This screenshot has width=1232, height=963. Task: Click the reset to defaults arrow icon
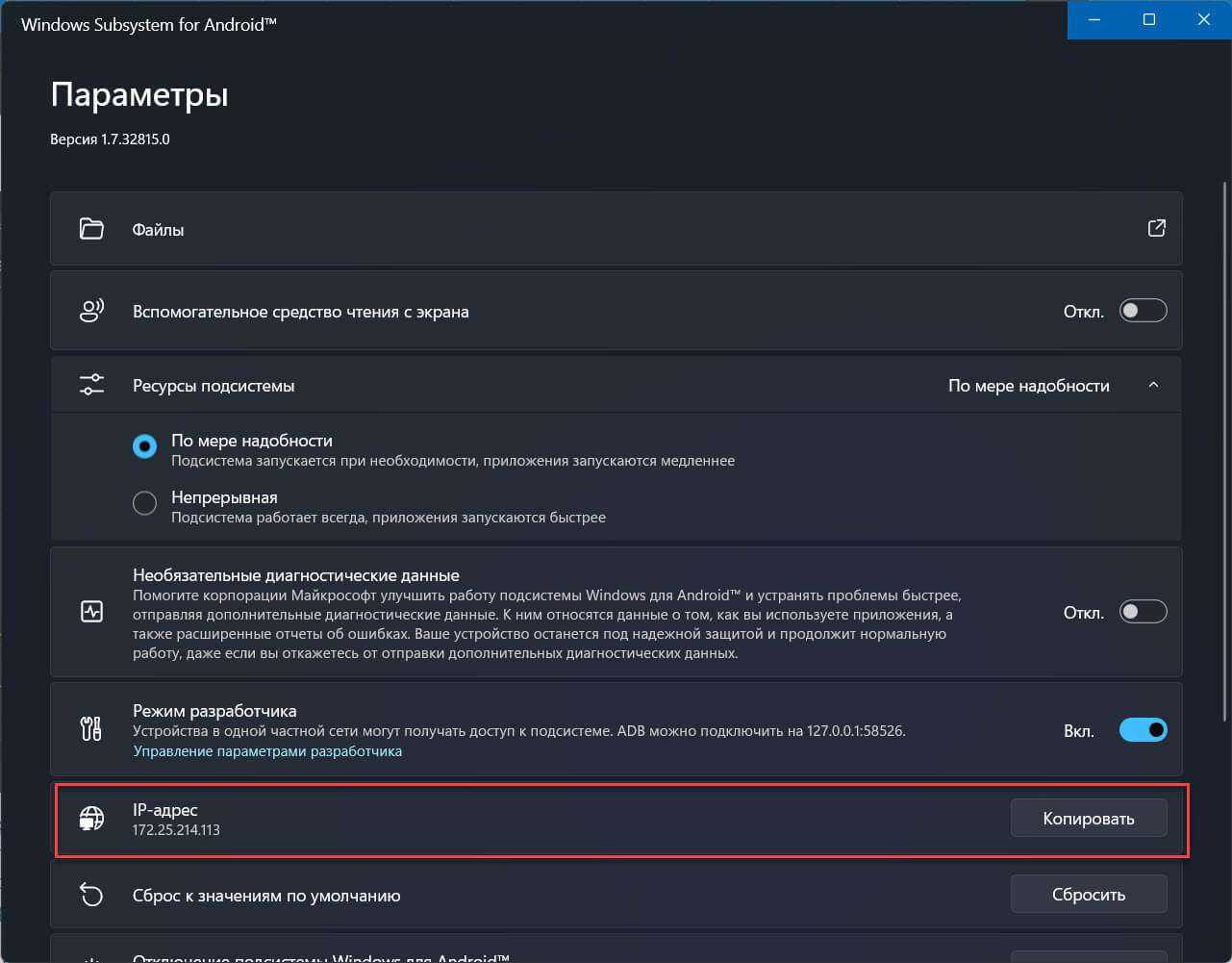(91, 895)
